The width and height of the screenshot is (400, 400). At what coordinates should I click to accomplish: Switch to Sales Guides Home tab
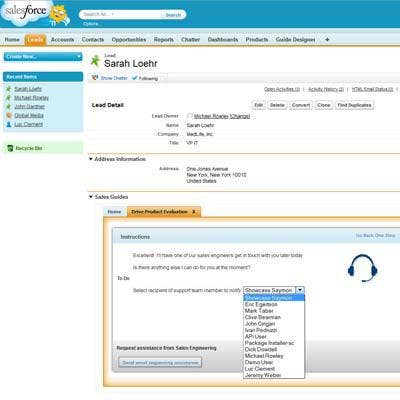[114, 212]
